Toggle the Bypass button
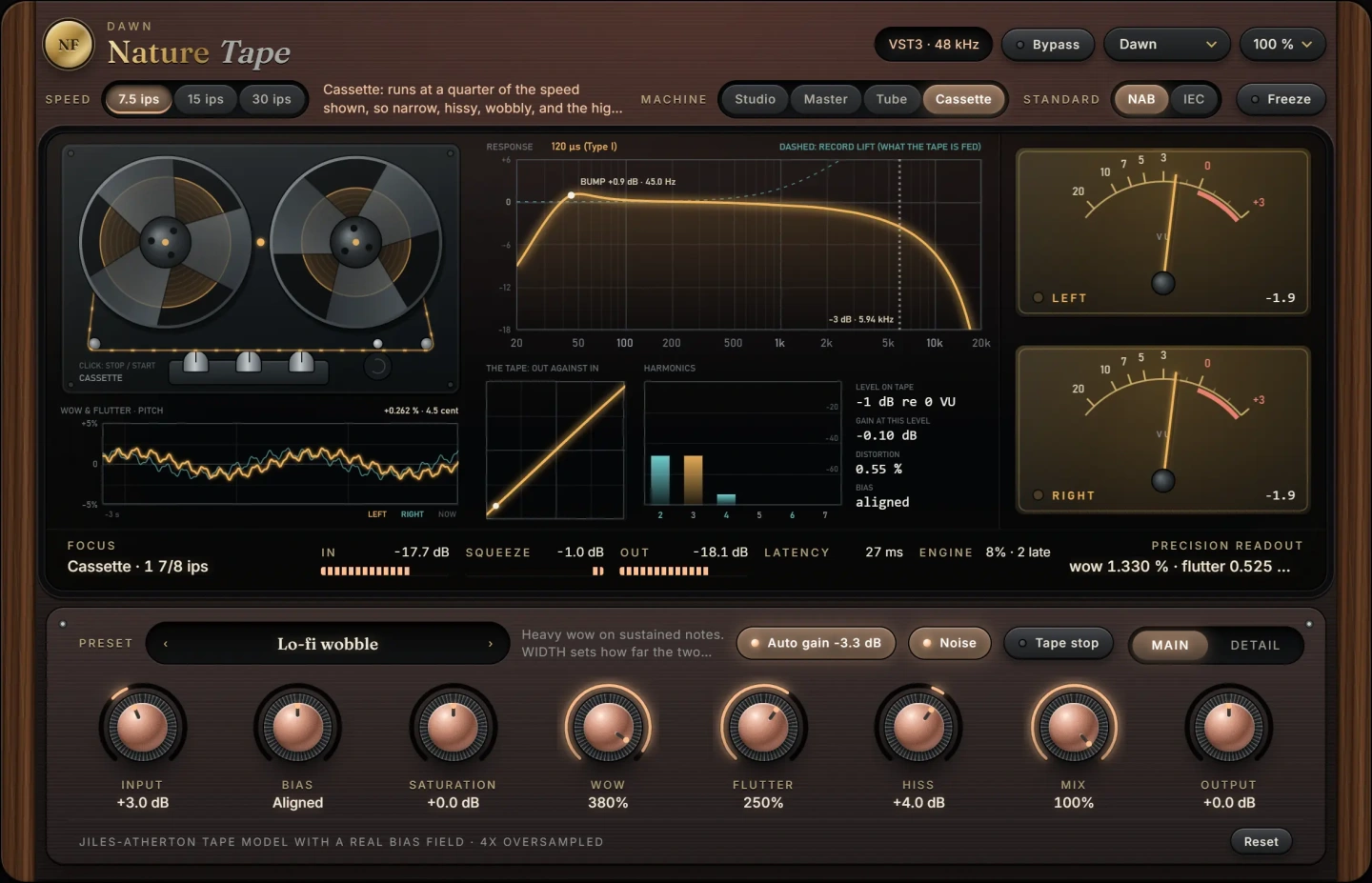Screen dimensions: 1372x883 tap(1048, 45)
